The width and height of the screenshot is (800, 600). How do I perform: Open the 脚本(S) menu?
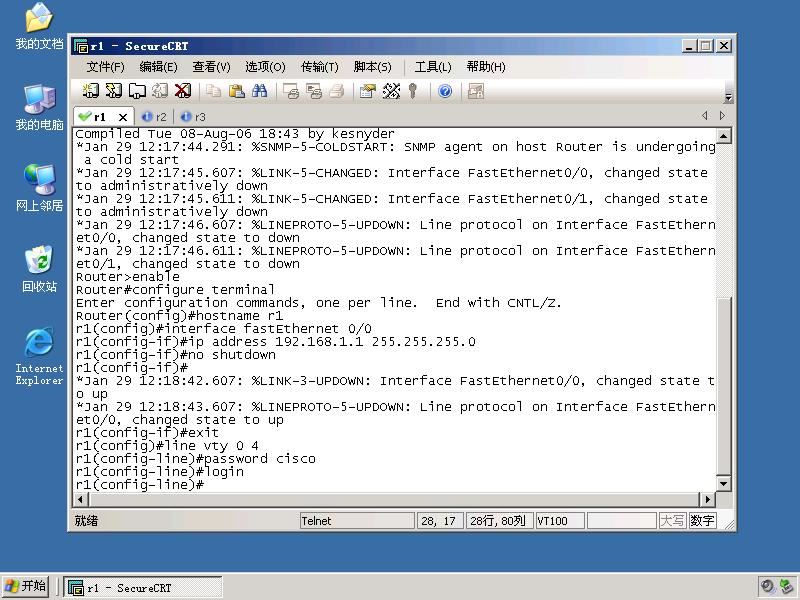pos(372,67)
